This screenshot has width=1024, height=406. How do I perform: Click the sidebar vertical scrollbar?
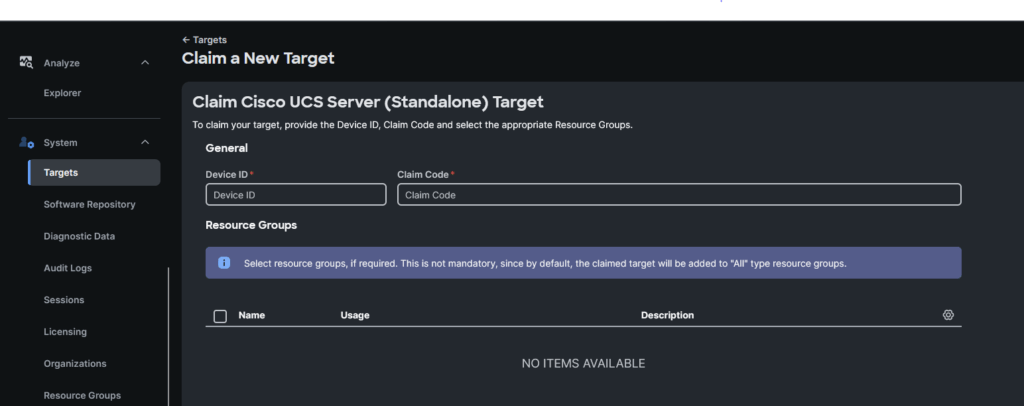168,336
